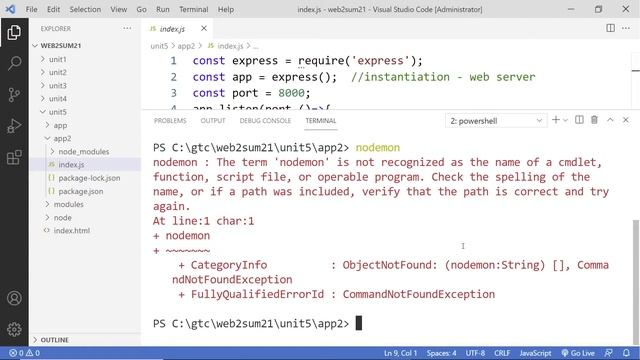640x360 pixels.
Task: Open editor more actions ellipsis
Action: [626, 28]
